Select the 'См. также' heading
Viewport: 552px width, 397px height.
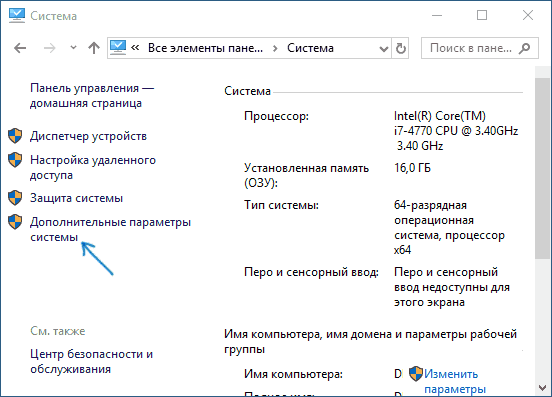58,331
